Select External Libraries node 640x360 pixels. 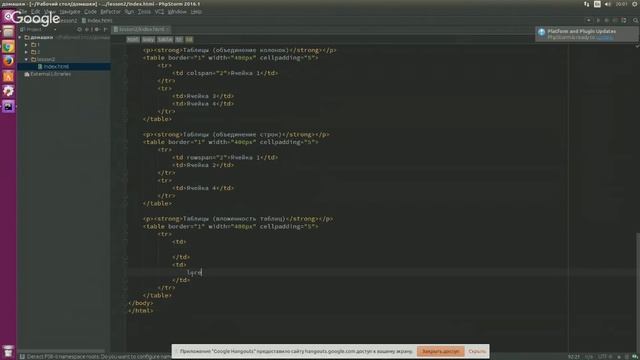(x=47, y=74)
